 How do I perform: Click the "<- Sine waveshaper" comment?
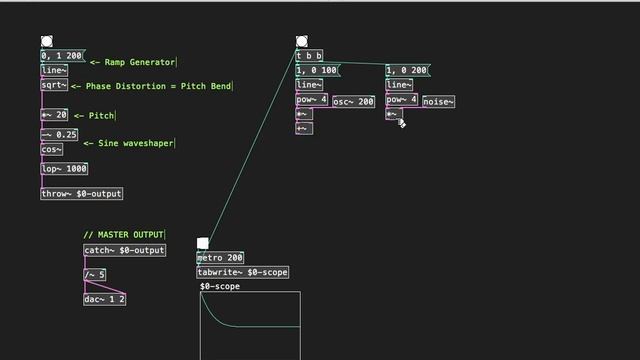click(x=129, y=143)
